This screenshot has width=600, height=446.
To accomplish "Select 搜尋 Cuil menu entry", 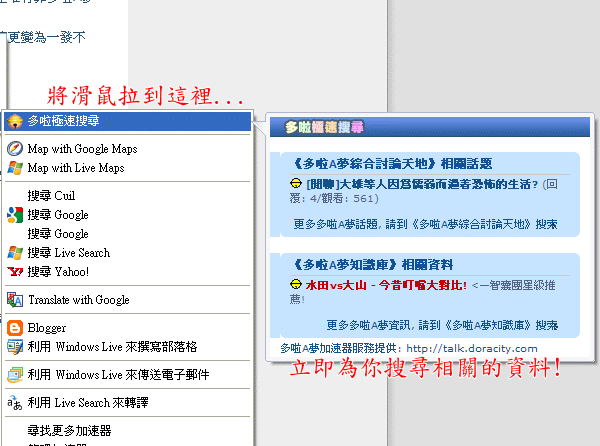I will (x=128, y=195).
